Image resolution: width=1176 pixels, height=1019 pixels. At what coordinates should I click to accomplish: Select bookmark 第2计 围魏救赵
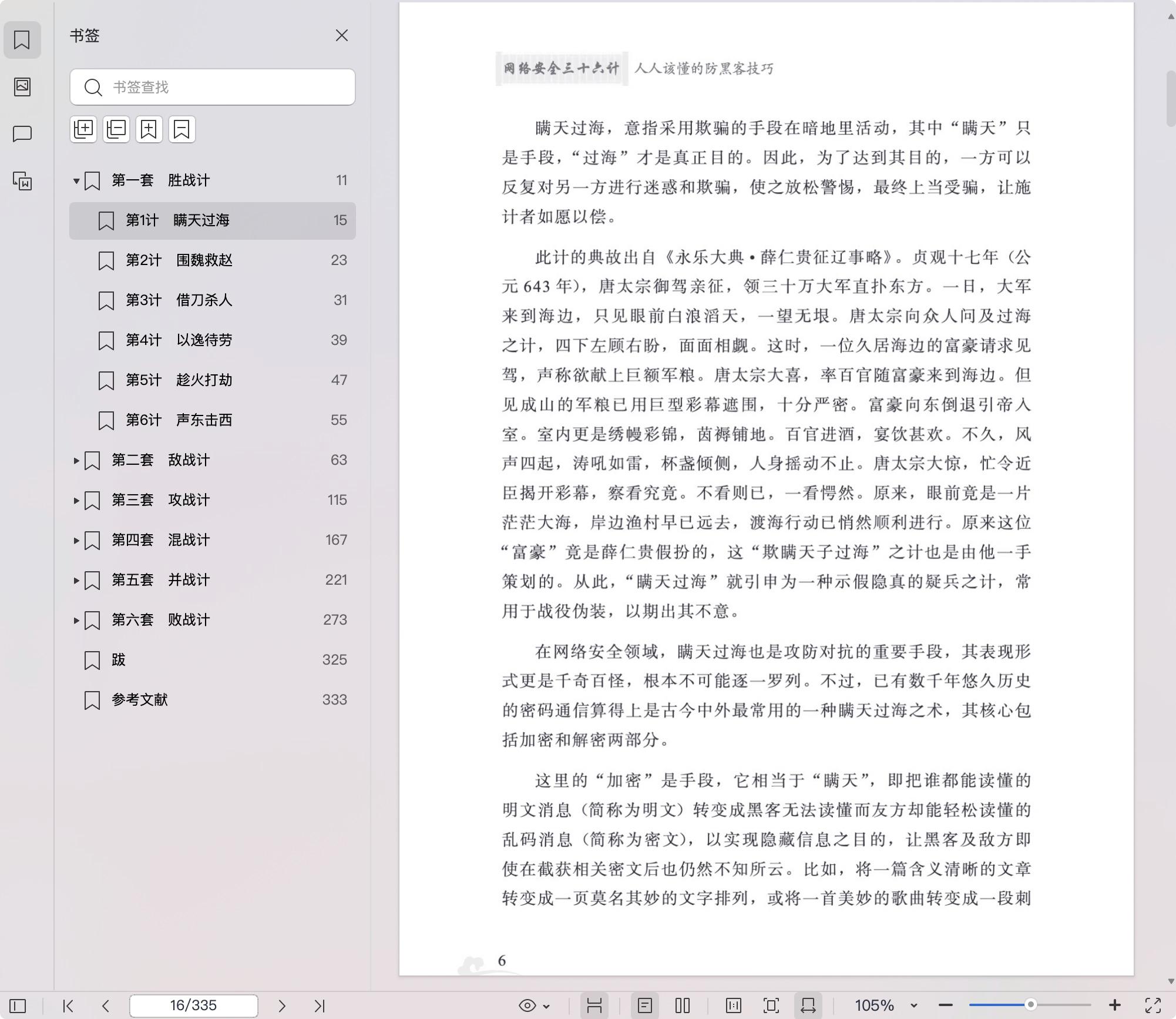pyautogui.click(x=213, y=260)
